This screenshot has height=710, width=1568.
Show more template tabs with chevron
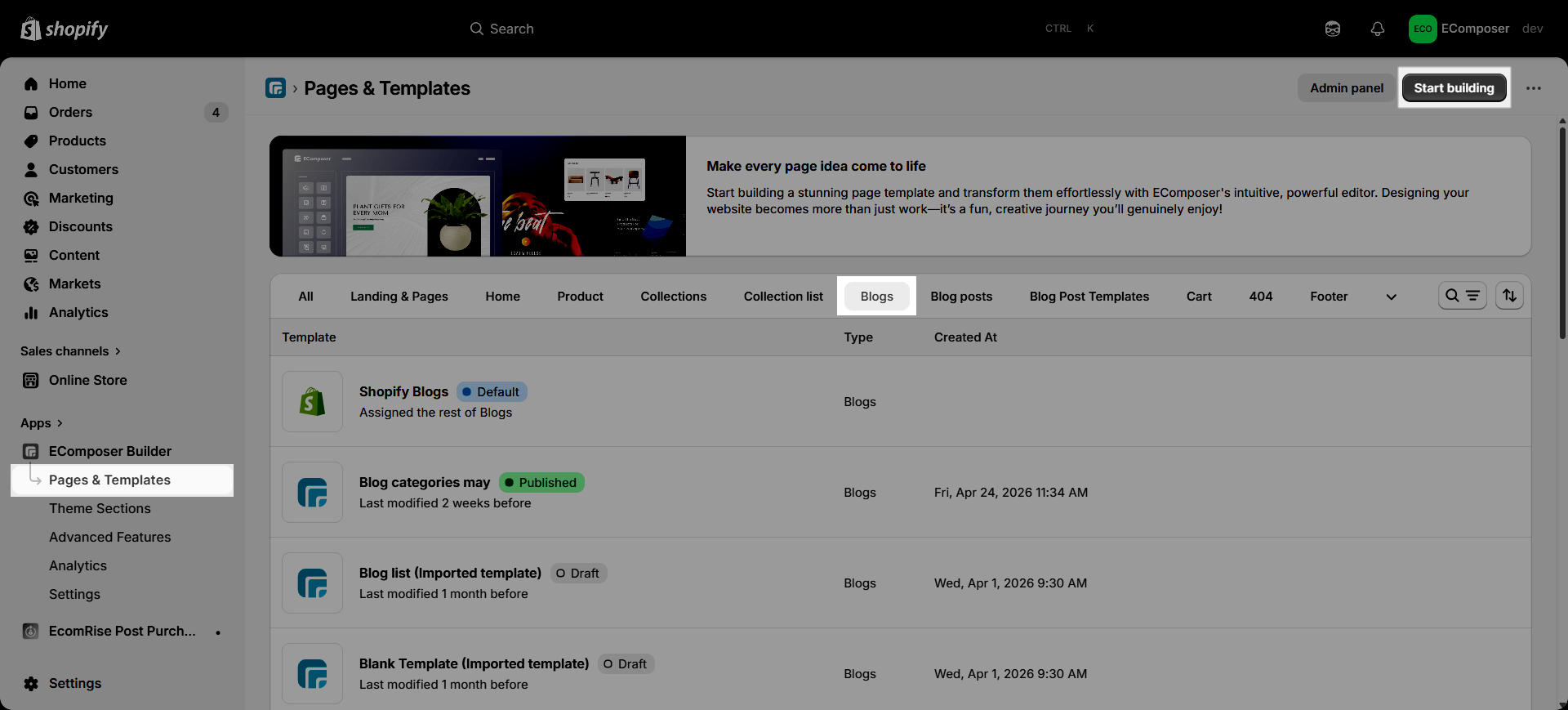(x=1392, y=297)
